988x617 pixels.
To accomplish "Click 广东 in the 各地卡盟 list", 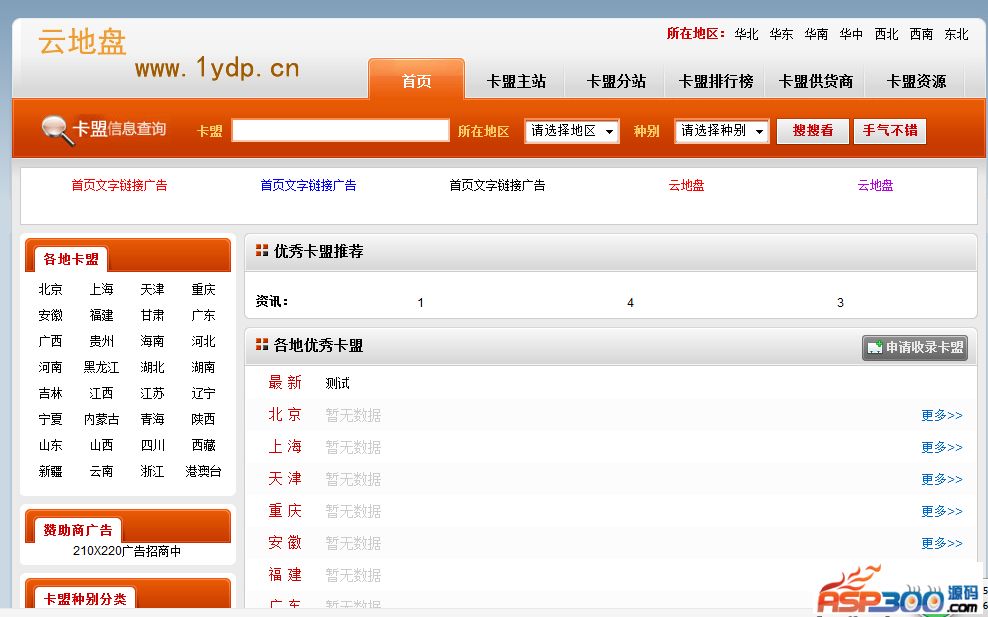I will click(204, 314).
